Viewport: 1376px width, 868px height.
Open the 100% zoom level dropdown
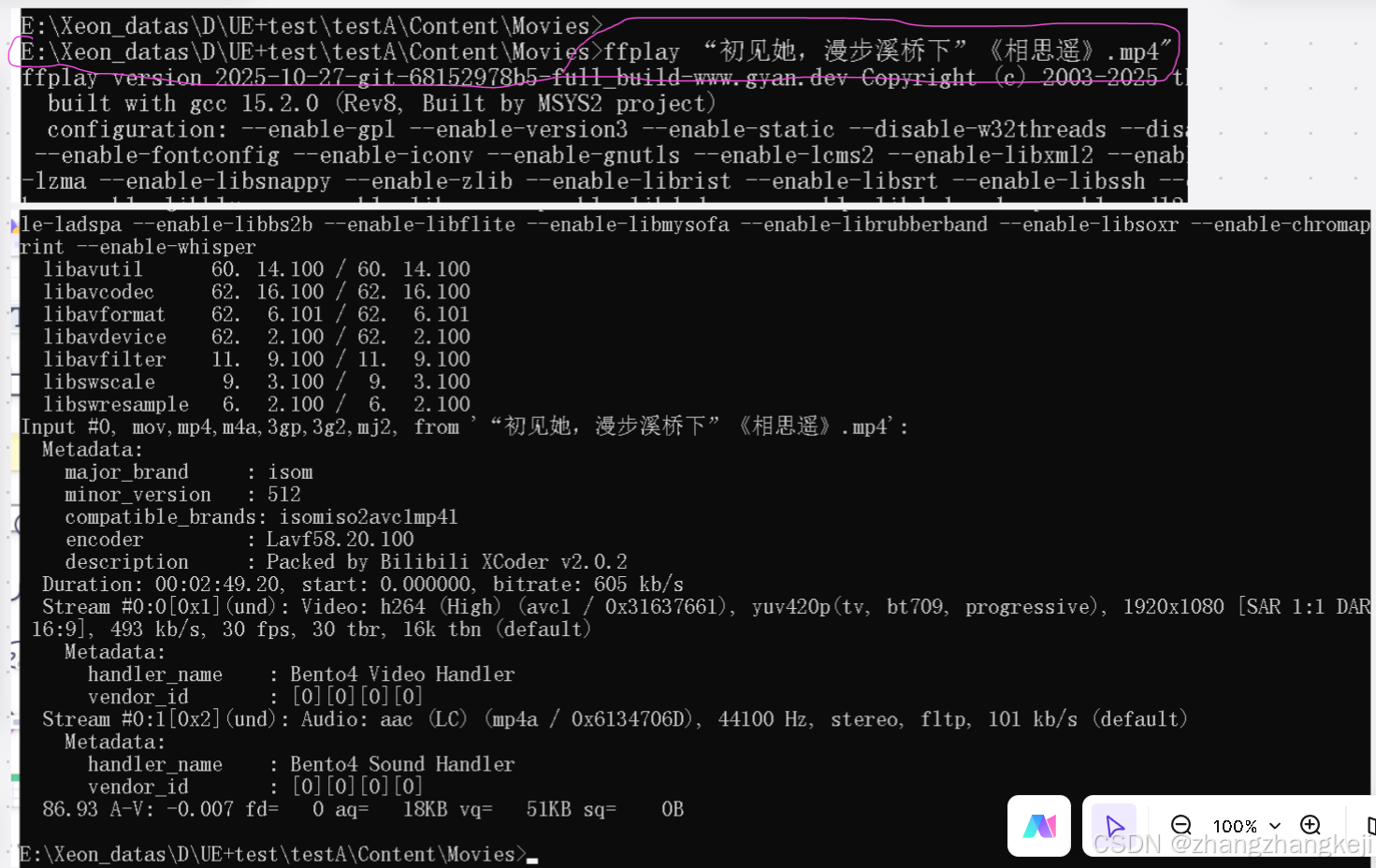pyautogui.click(x=1247, y=826)
